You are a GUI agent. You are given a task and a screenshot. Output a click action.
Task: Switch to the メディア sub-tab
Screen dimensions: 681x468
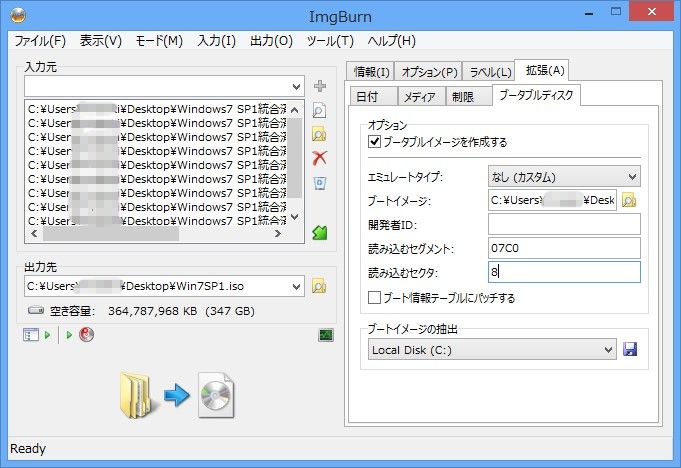pos(421,96)
